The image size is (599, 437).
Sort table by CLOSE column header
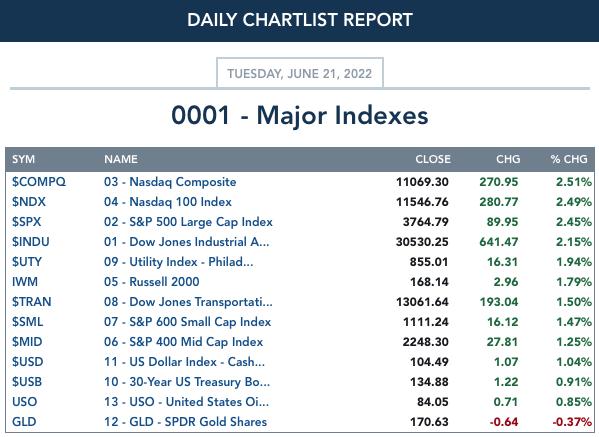433,159
